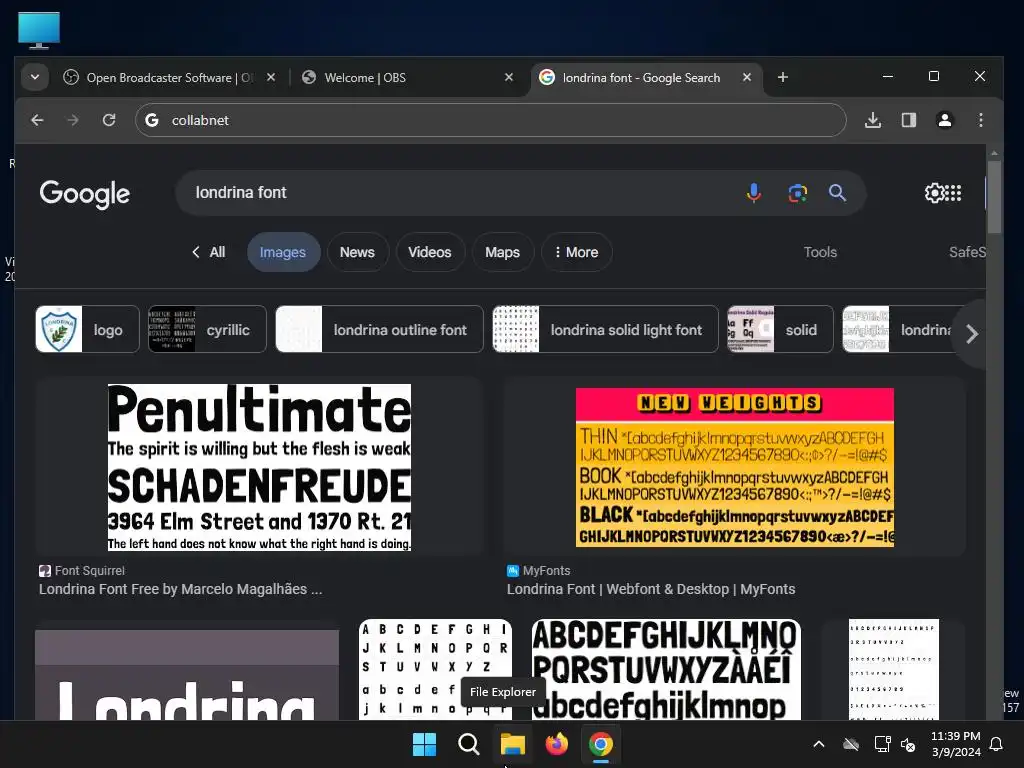Reload the current page
Viewport: 1024px width, 768px height.
[x=109, y=120]
